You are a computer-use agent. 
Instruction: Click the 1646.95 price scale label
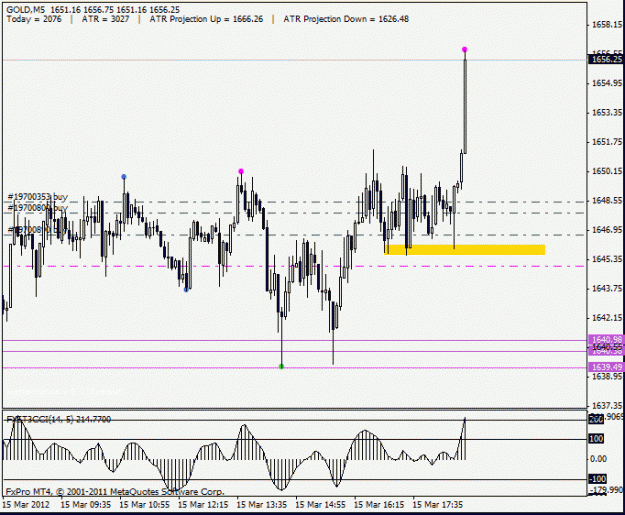coord(607,230)
